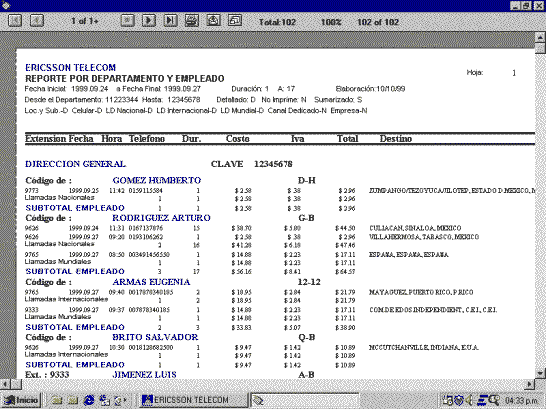This screenshot has height=410, width=546.
Task: Click the 'Q-B' code for Brito Salvador
Action: (x=307, y=337)
